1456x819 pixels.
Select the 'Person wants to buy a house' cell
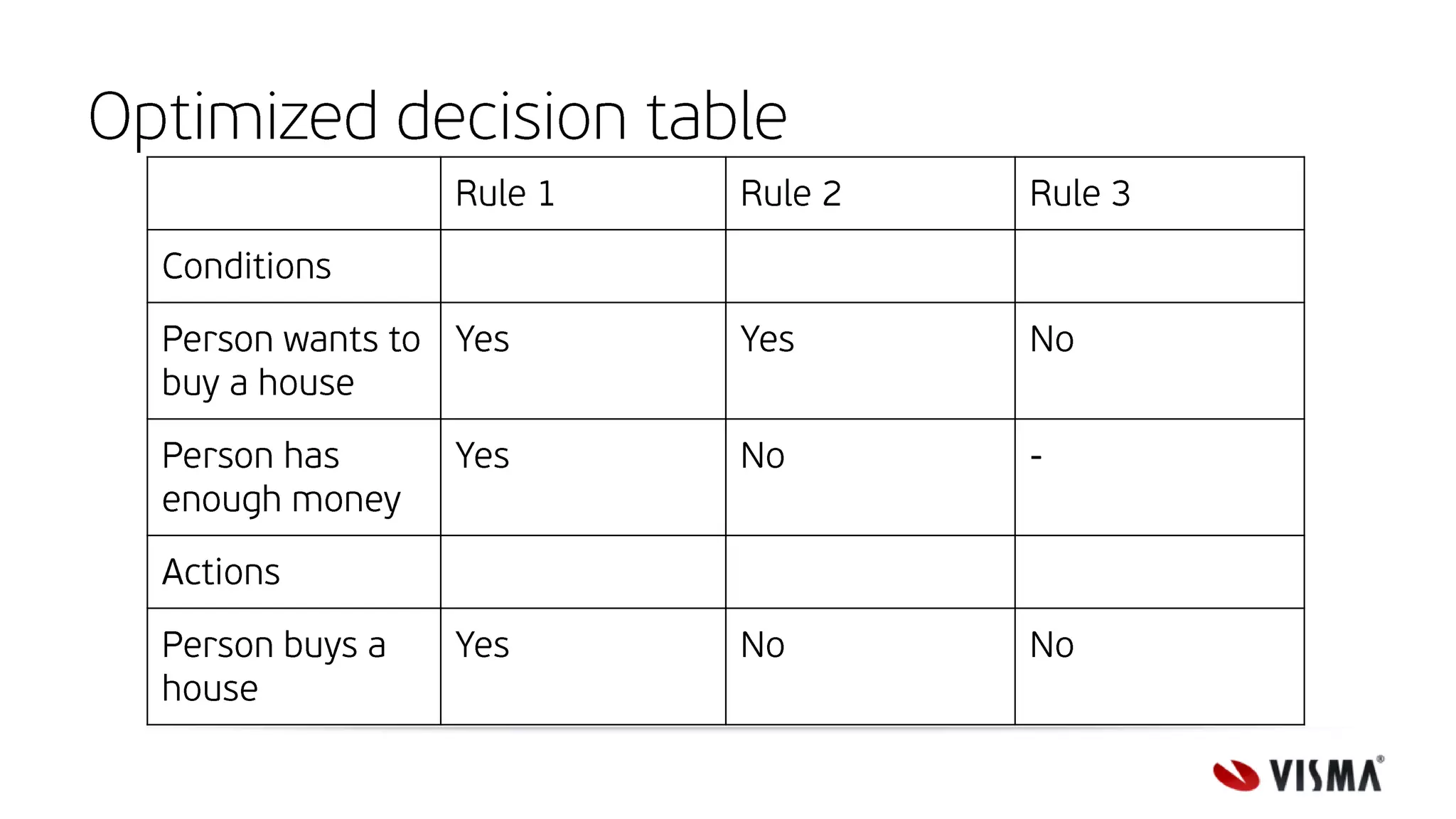(x=294, y=360)
